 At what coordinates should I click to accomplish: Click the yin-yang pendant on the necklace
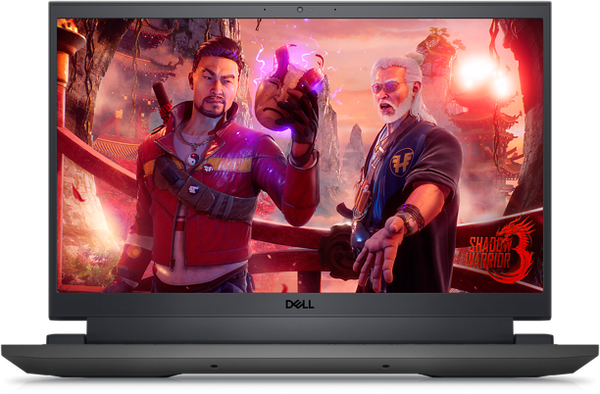pos(194,159)
